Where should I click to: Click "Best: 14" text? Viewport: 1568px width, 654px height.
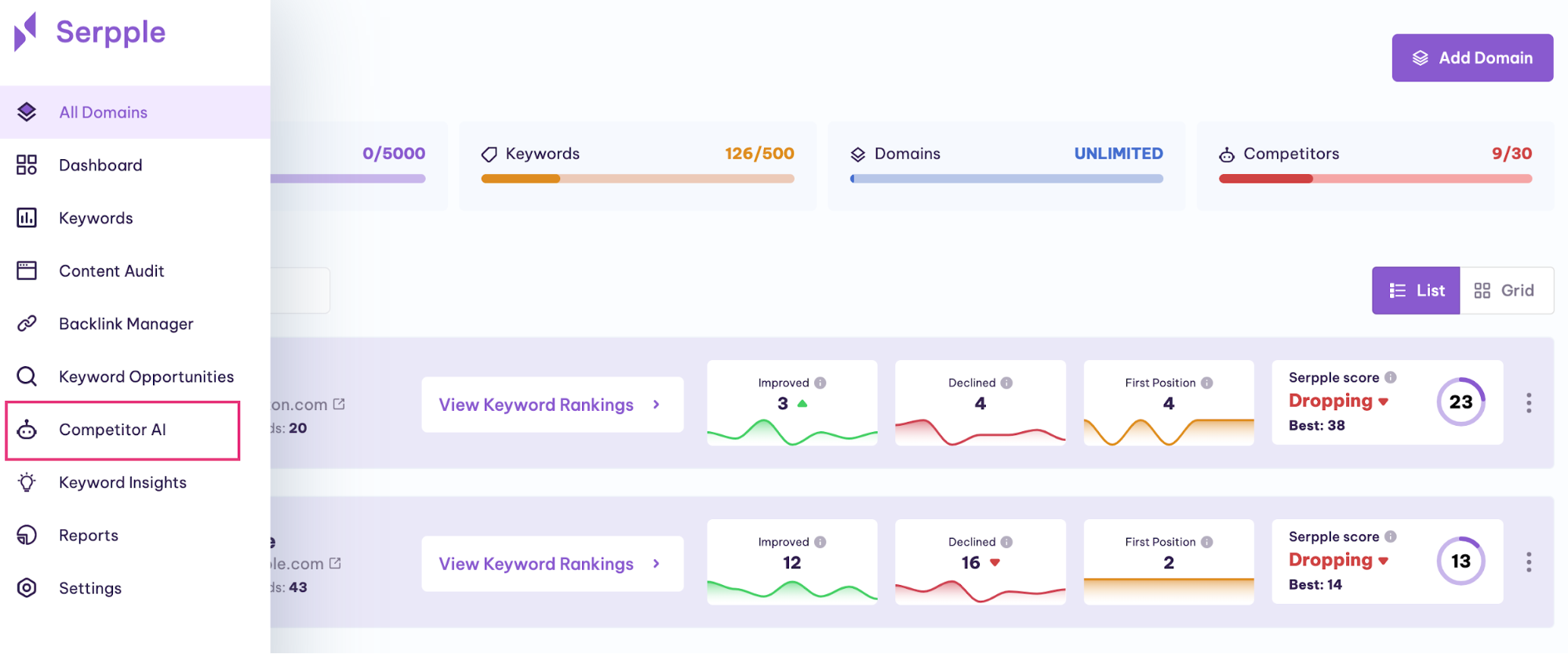point(1315,584)
